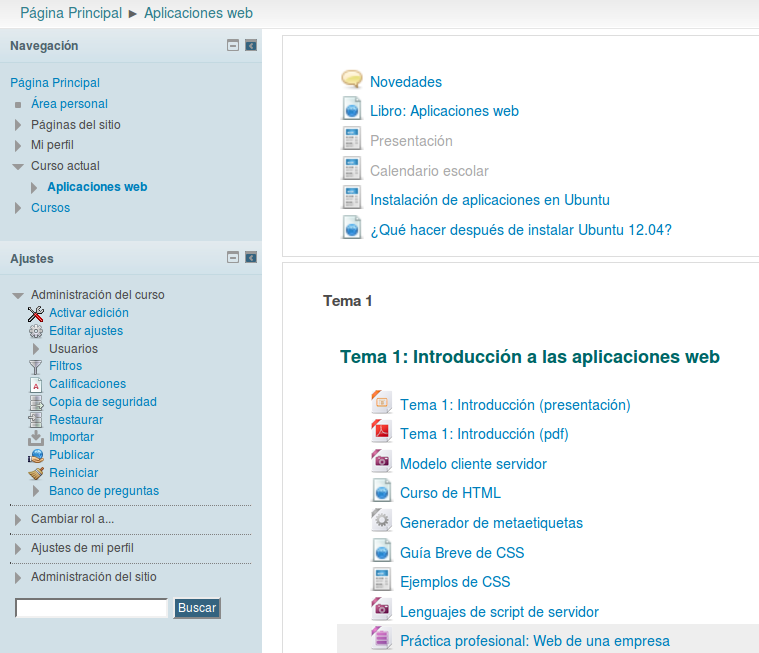Click the grades sheet icon beside Calificaciones
The width and height of the screenshot is (759, 653).
pos(36,385)
